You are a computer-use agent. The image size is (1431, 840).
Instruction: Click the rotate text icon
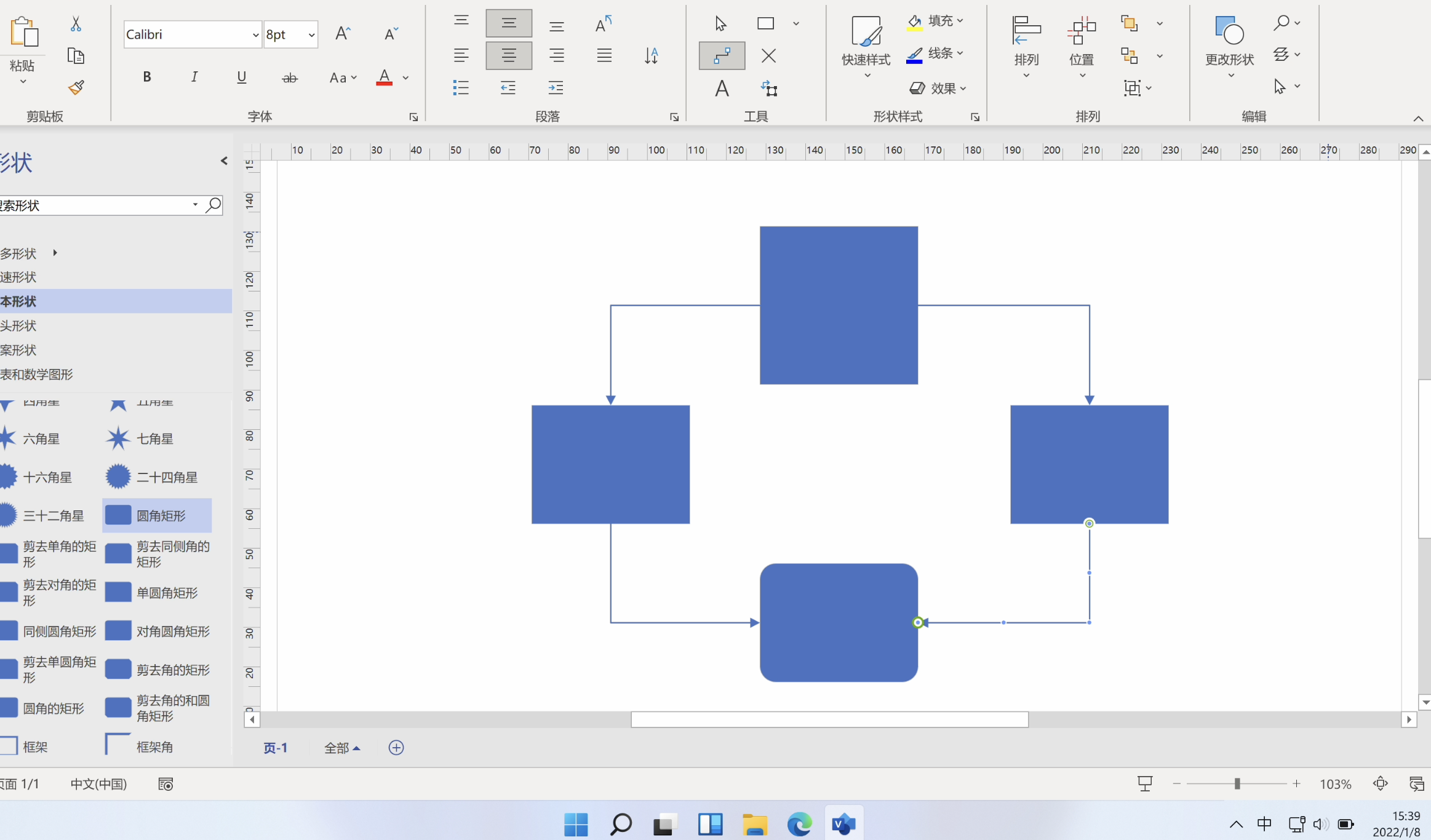604,24
